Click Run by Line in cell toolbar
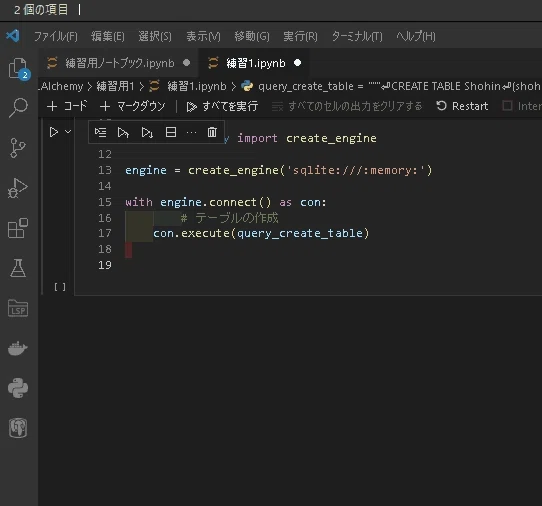 point(101,132)
